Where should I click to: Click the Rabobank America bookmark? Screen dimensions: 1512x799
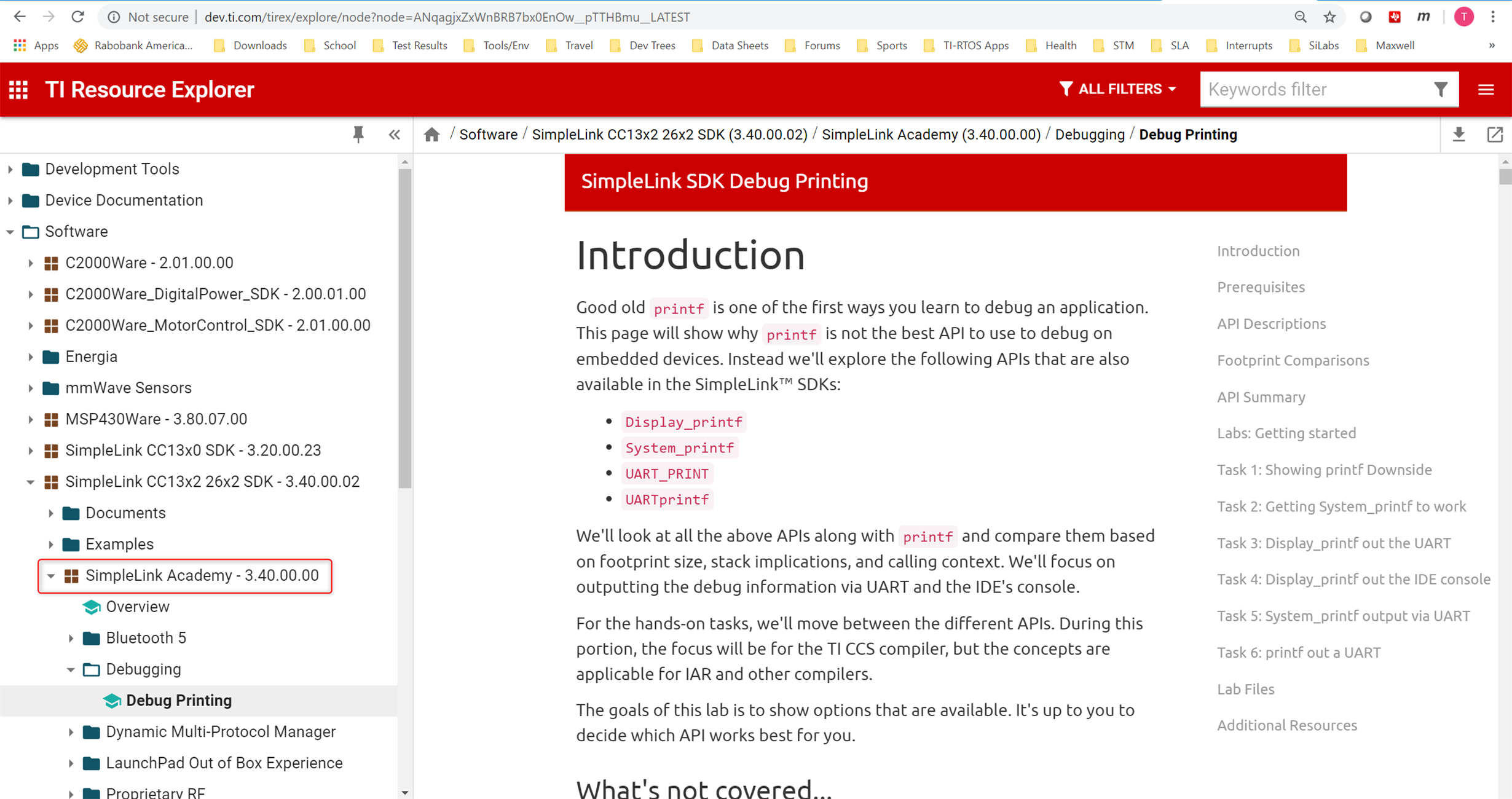click(133, 45)
